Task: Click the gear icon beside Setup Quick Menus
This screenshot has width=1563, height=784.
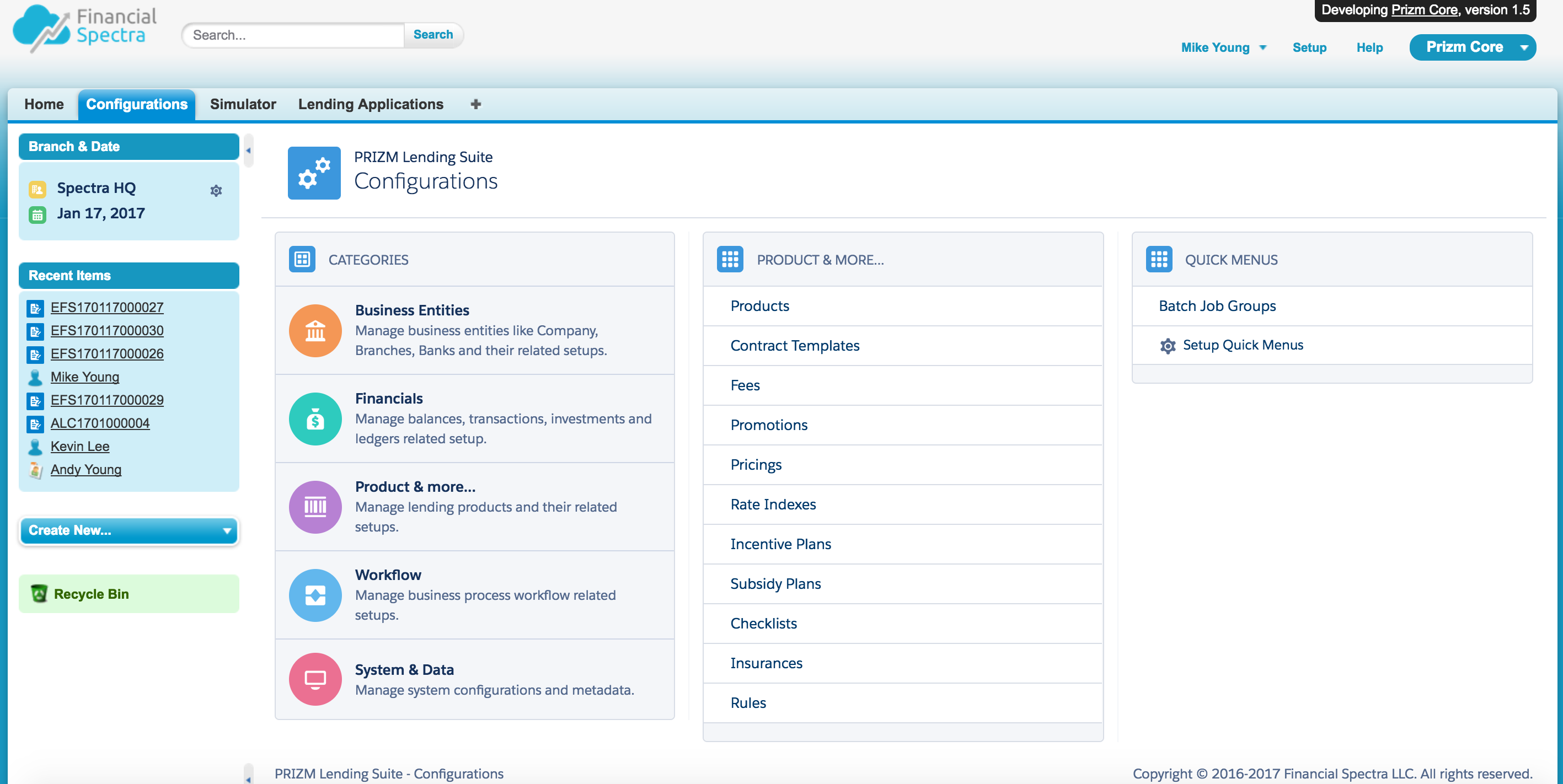Action: coord(1168,346)
